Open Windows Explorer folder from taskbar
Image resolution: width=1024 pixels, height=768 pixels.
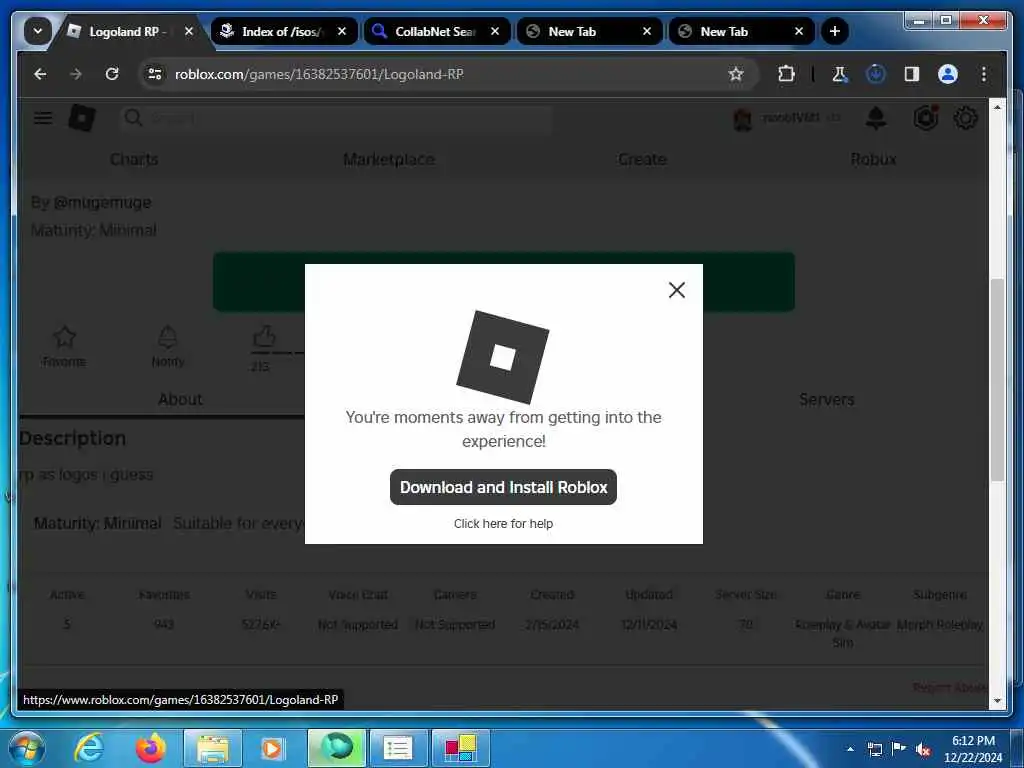[212, 748]
